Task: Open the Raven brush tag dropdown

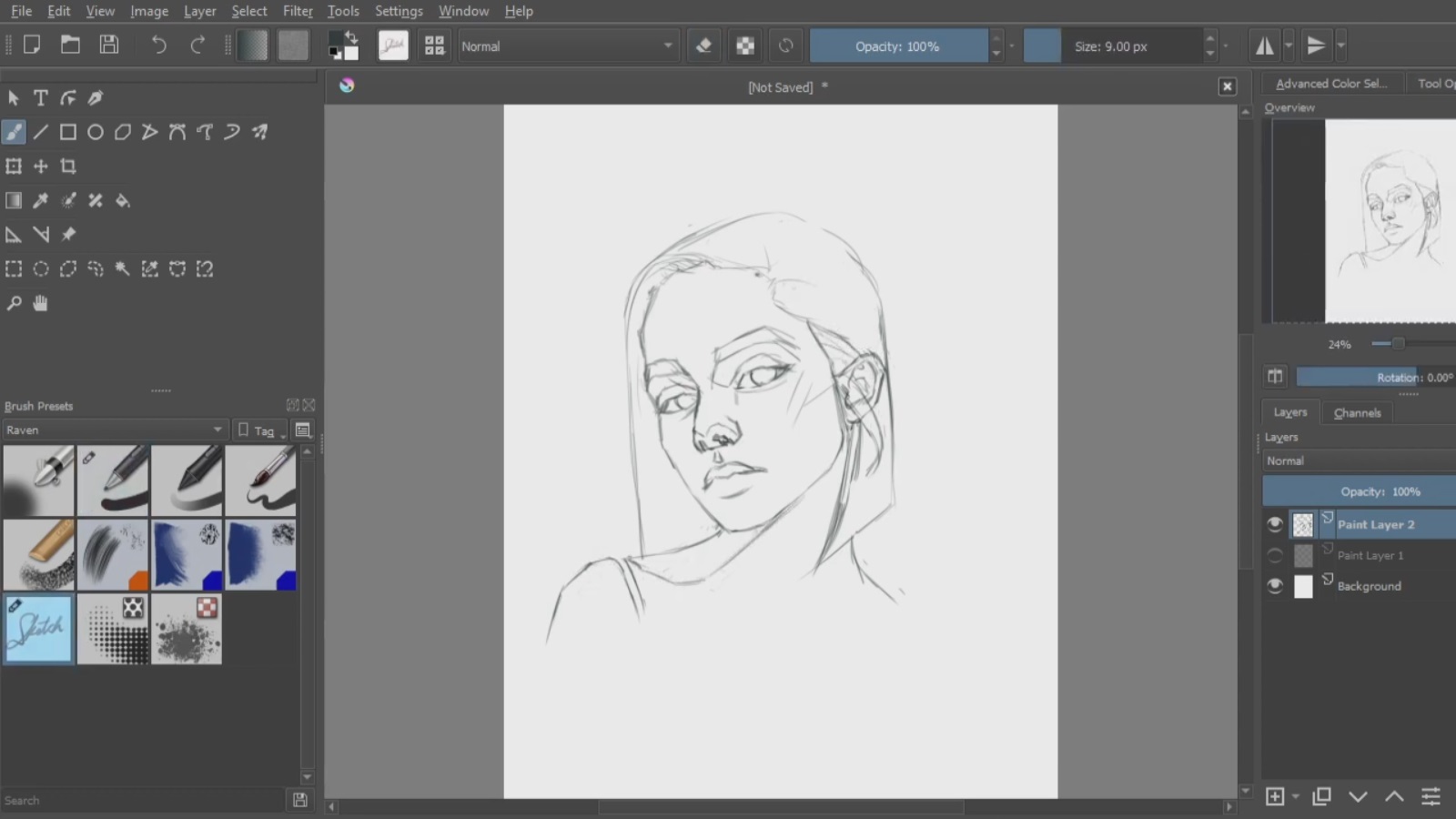Action: [114, 430]
